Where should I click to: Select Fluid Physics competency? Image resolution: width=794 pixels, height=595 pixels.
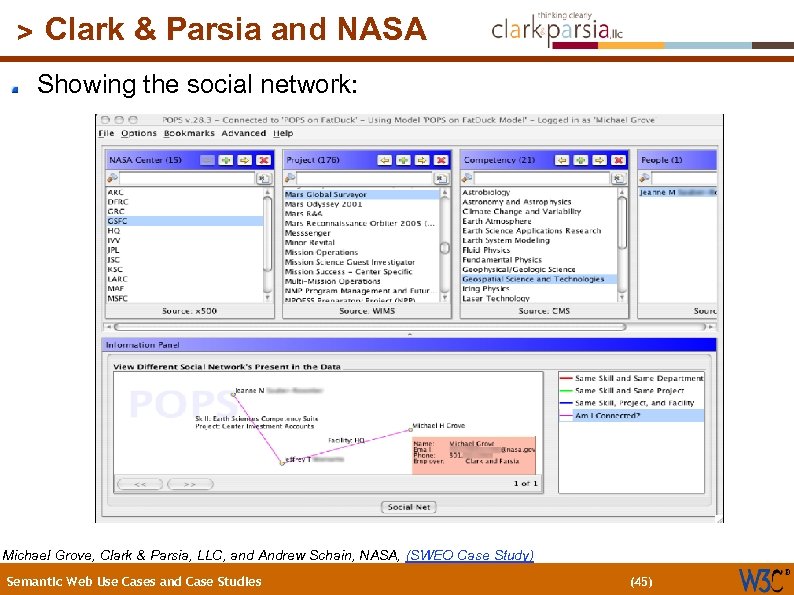[x=539, y=250]
